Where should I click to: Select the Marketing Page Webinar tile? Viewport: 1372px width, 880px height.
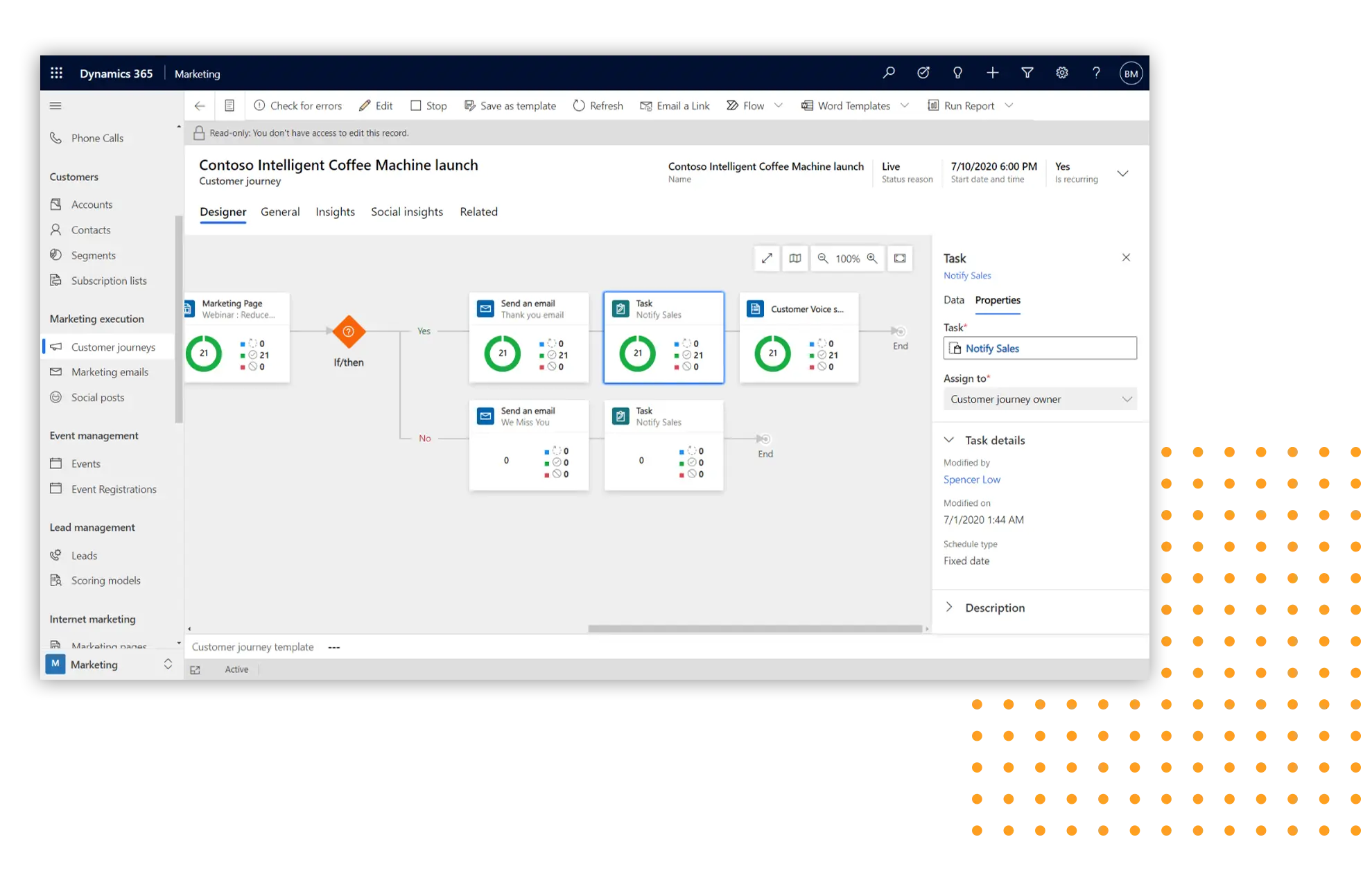[x=237, y=337]
